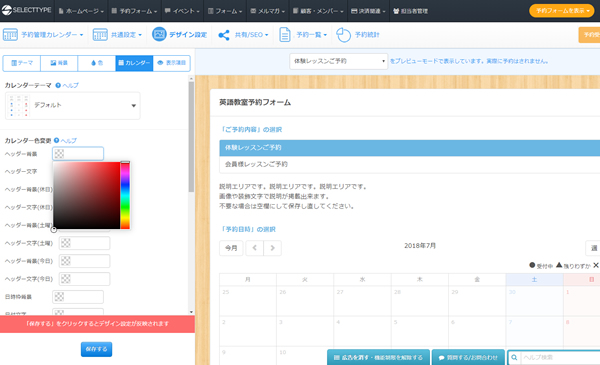Expand the デフォルト calendar theme dropdown

[x=73, y=106]
